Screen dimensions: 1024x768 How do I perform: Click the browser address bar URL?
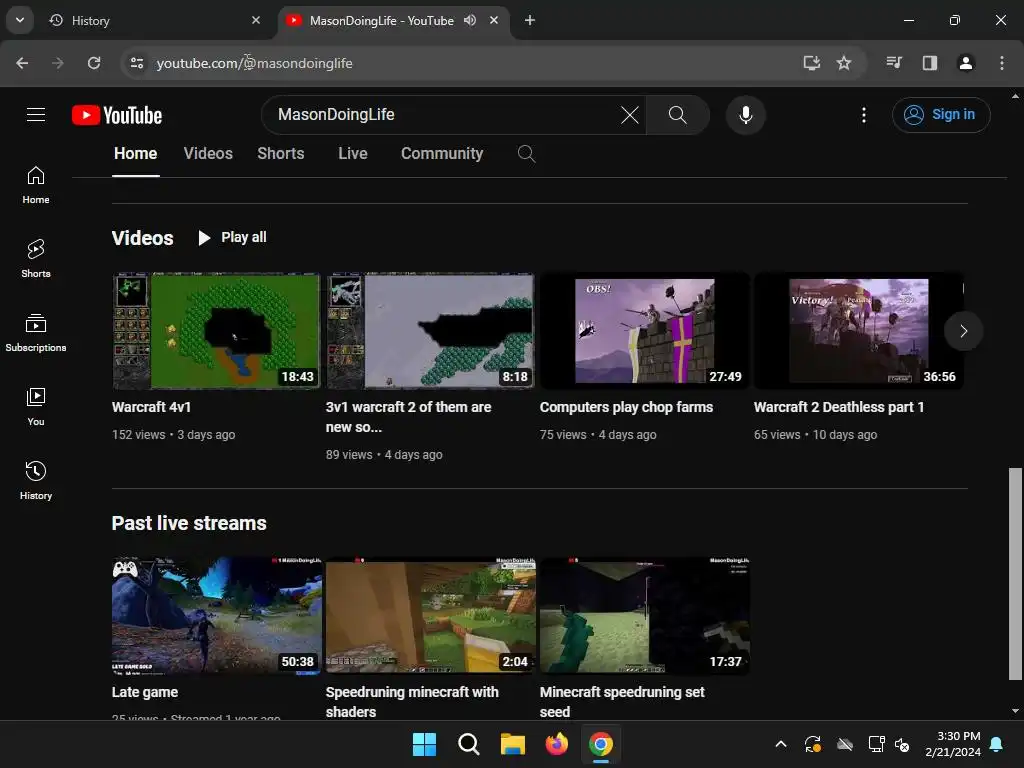point(255,63)
